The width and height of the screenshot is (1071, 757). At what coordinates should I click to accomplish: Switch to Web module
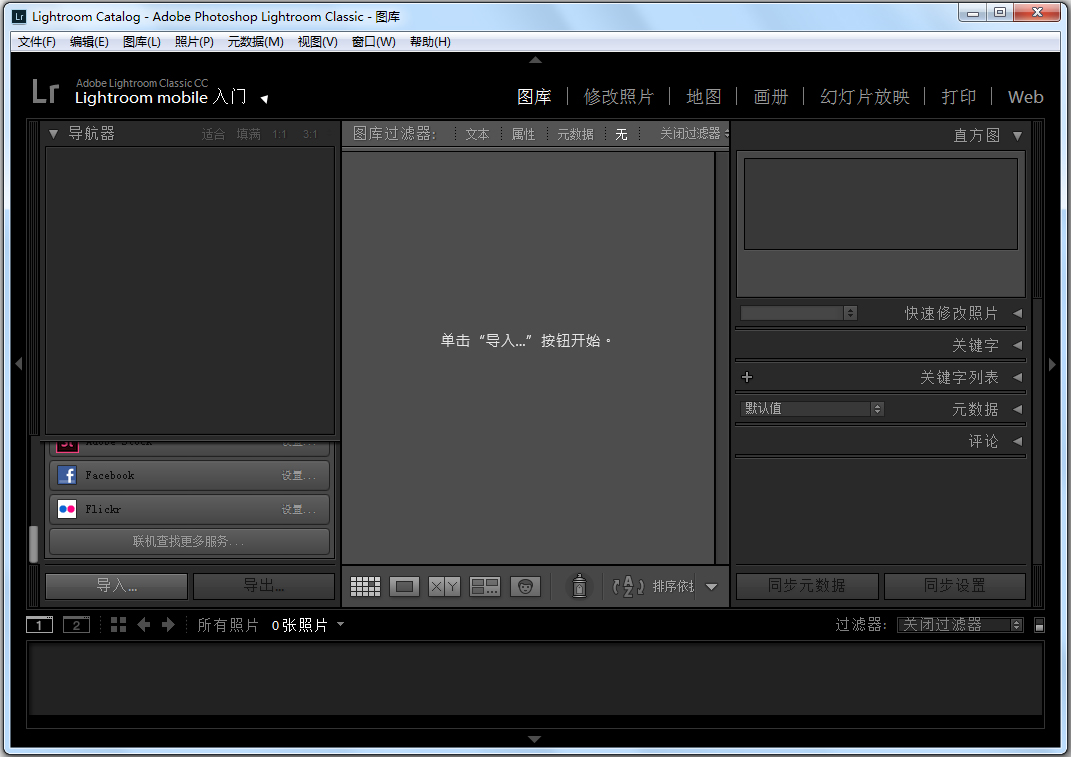tap(1025, 96)
